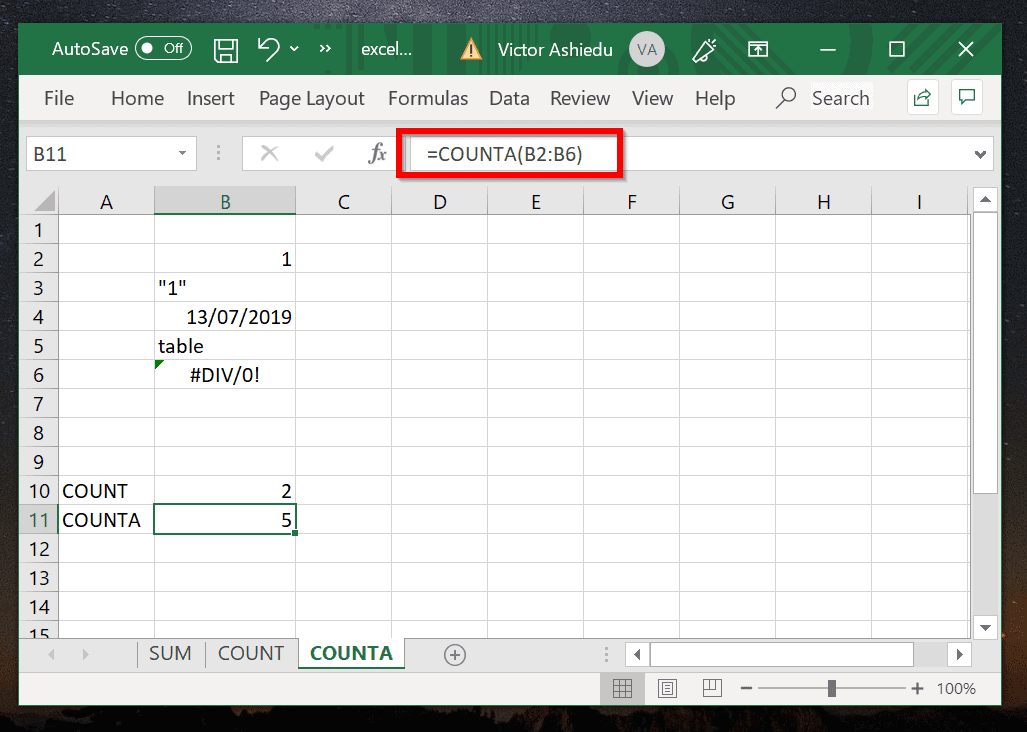The width and height of the screenshot is (1027, 732).
Task: Open the Comments pane icon
Action: [966, 97]
